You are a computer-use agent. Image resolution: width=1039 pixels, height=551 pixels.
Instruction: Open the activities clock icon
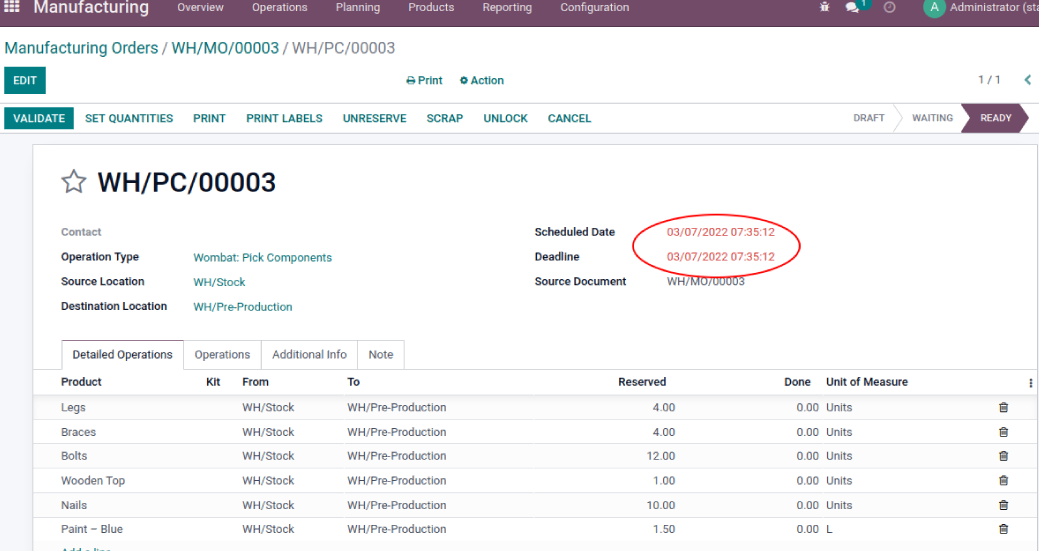click(x=889, y=7)
